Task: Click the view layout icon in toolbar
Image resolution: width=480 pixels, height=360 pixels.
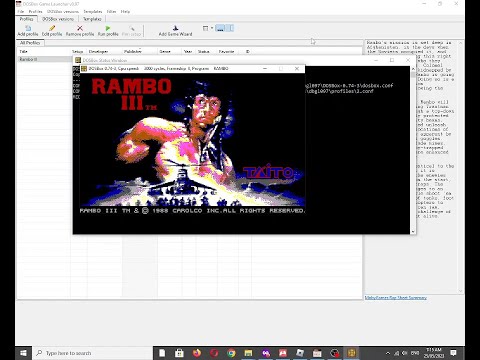Action: (x=206, y=28)
